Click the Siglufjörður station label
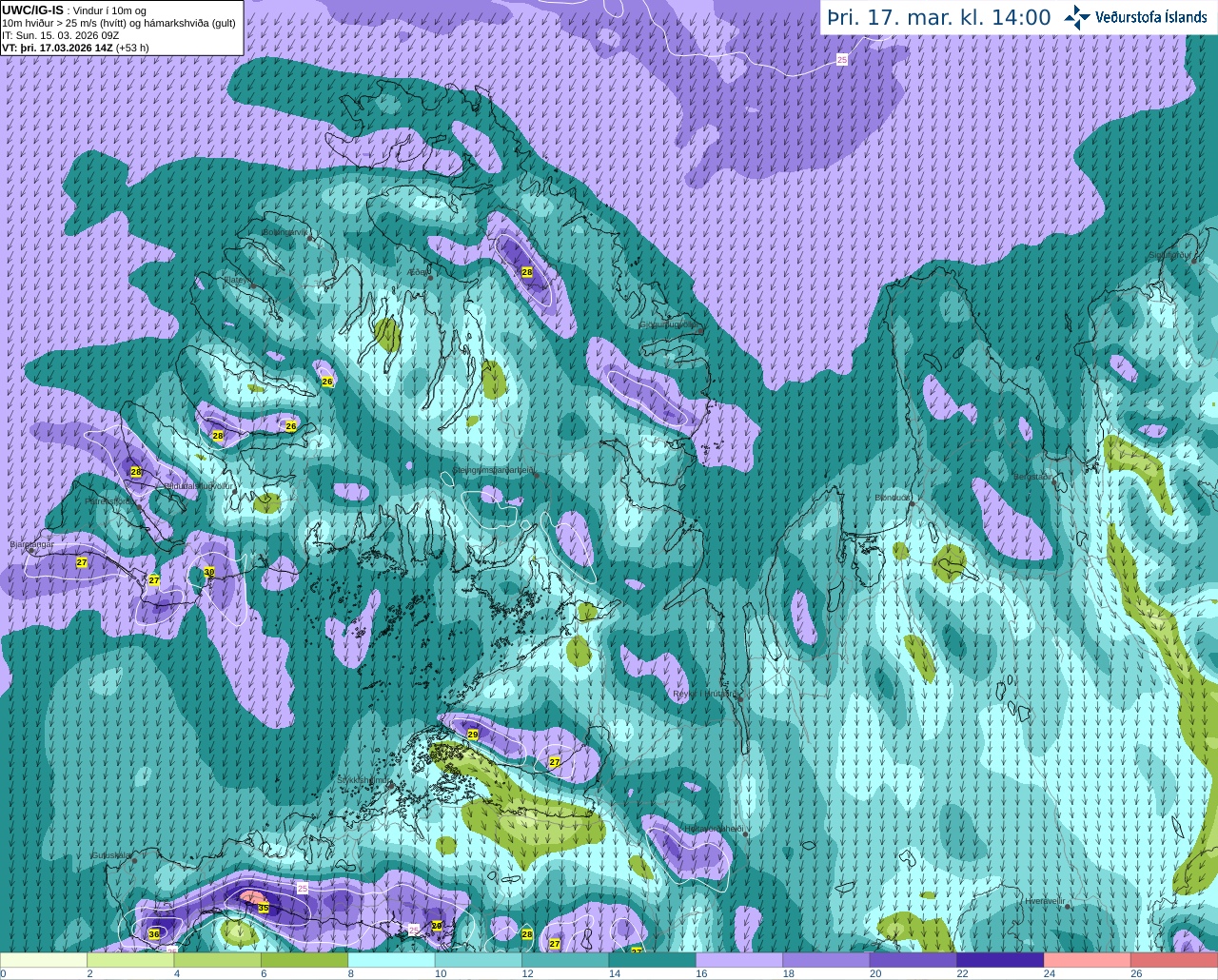Image resolution: width=1218 pixels, height=980 pixels. coord(1170,255)
